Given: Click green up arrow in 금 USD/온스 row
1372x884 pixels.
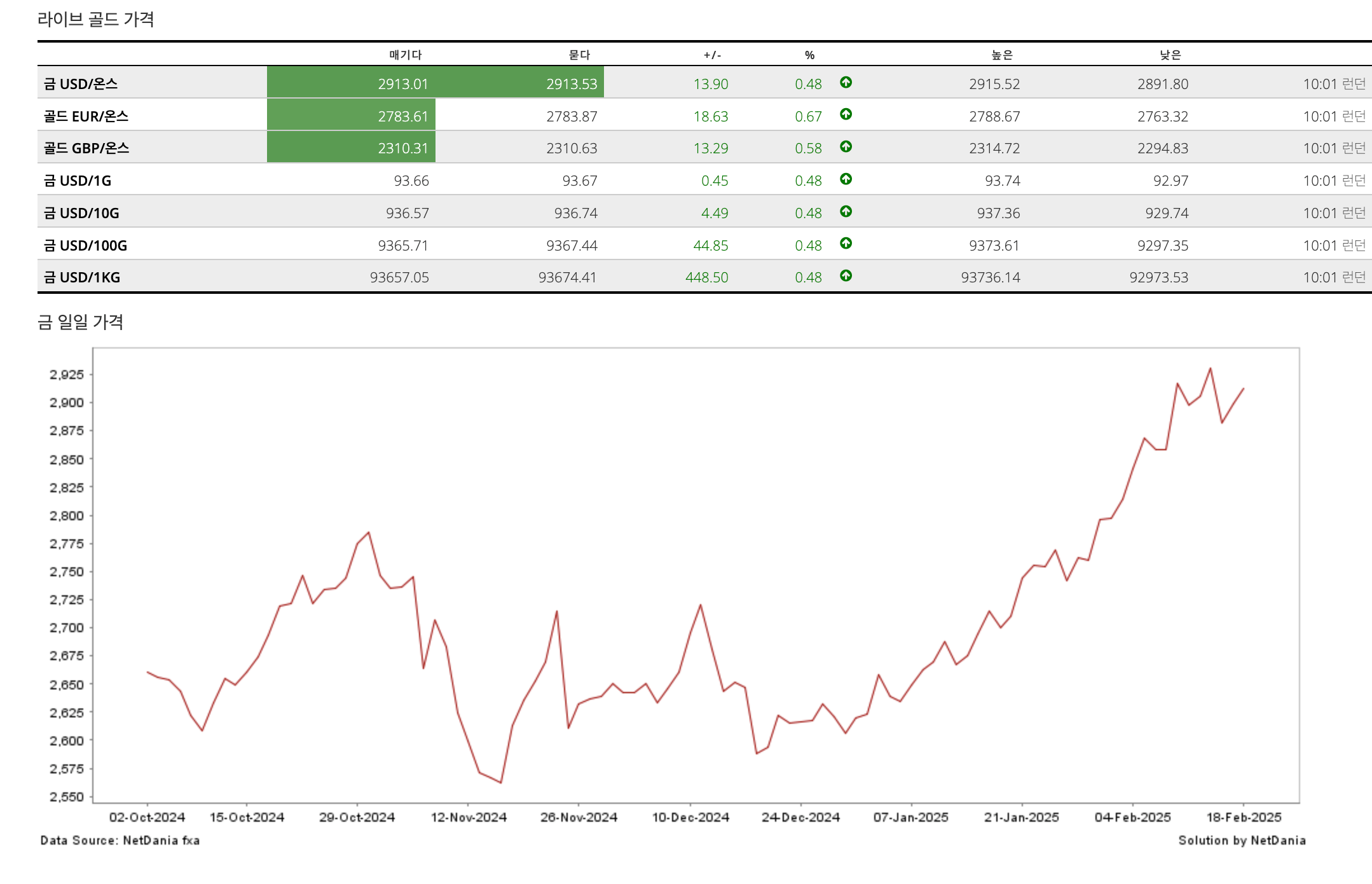Looking at the screenshot, I should [846, 82].
